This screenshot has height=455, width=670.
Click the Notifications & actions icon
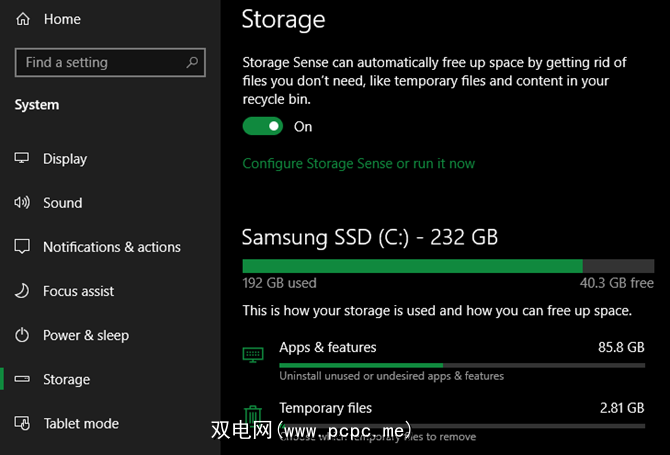pos(22,247)
